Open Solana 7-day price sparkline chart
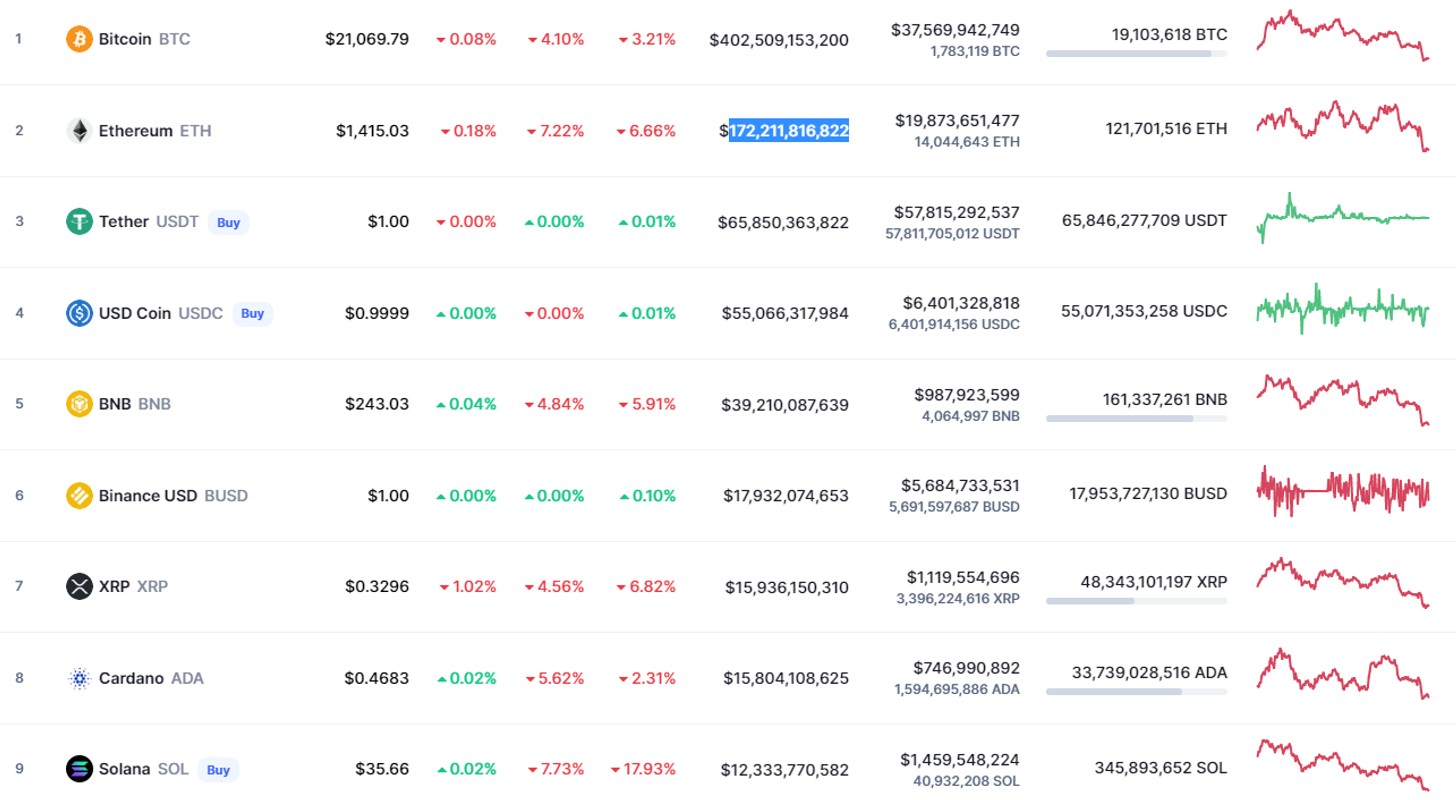 [1343, 765]
